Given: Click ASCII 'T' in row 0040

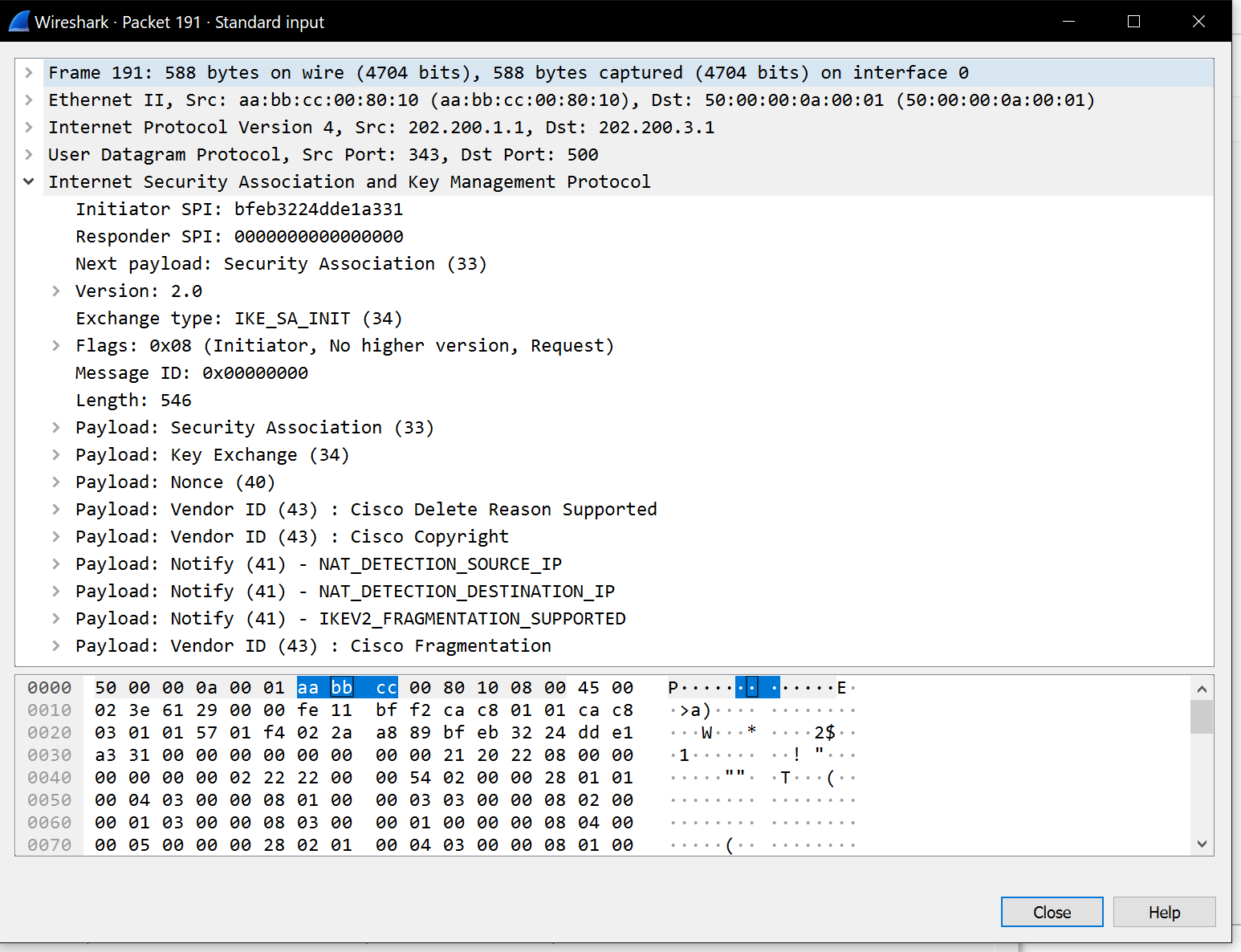Looking at the screenshot, I should 786,778.
